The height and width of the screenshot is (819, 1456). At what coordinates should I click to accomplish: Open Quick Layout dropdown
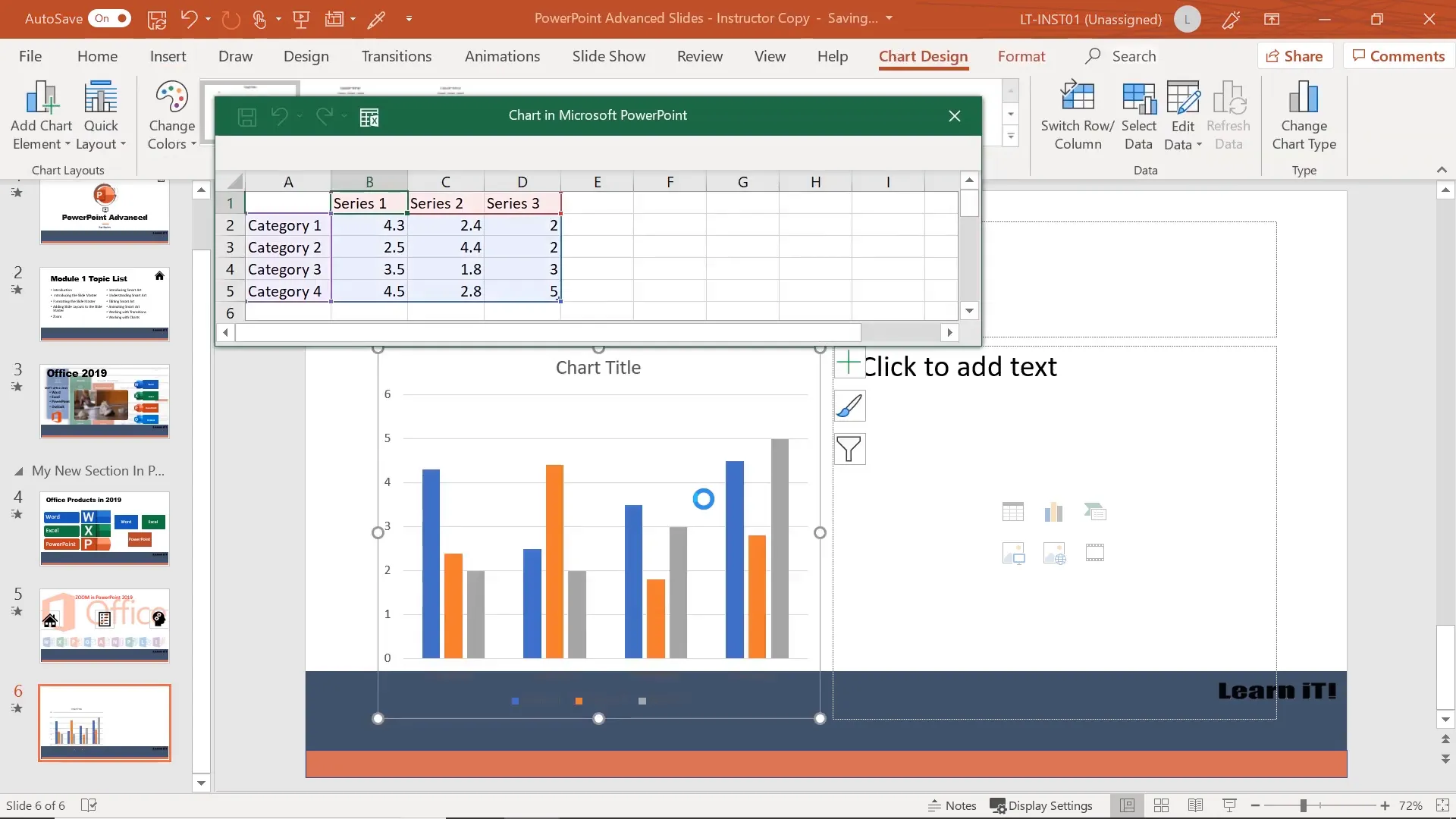click(x=101, y=116)
